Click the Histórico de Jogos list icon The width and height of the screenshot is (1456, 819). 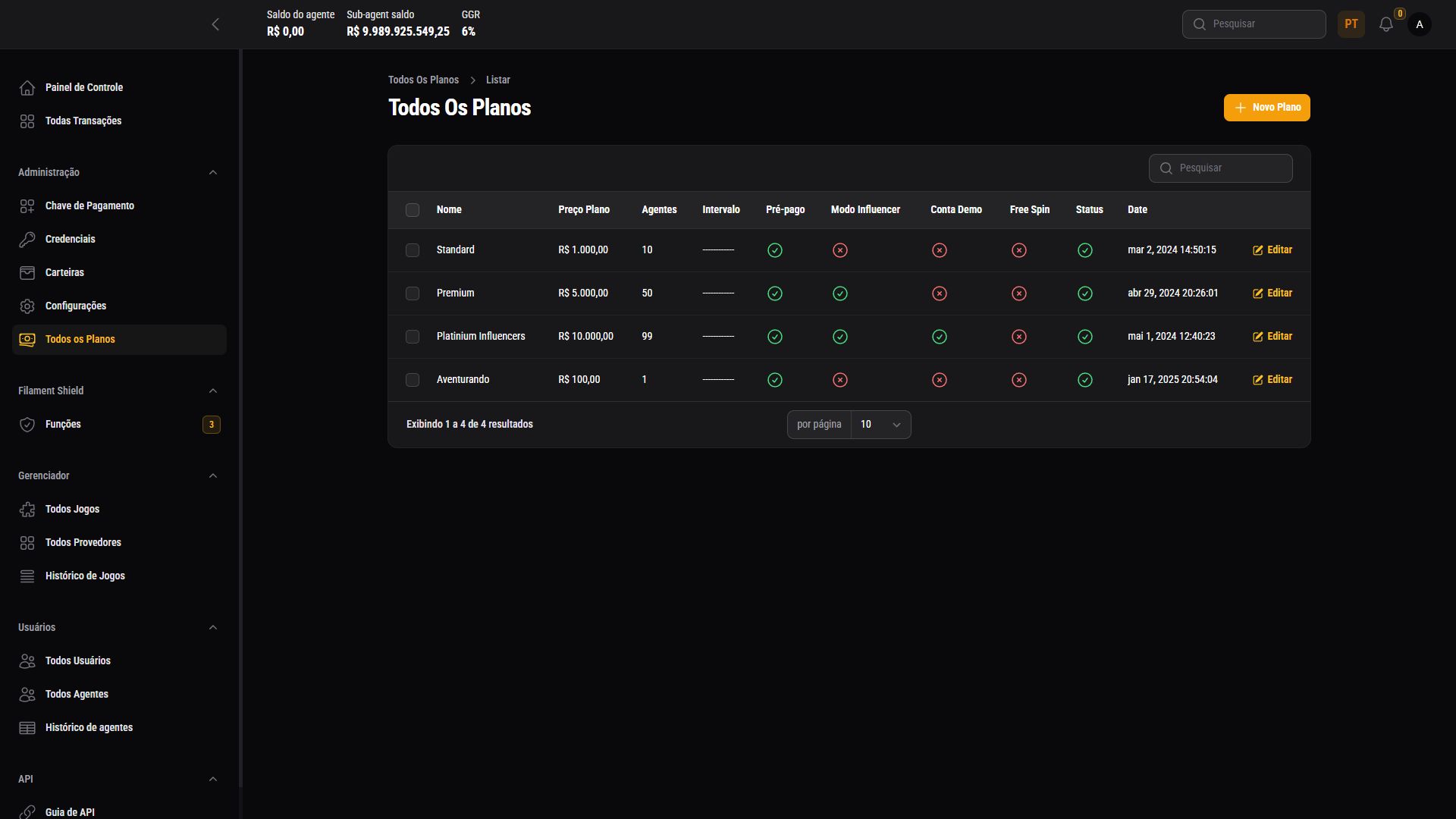[x=27, y=576]
